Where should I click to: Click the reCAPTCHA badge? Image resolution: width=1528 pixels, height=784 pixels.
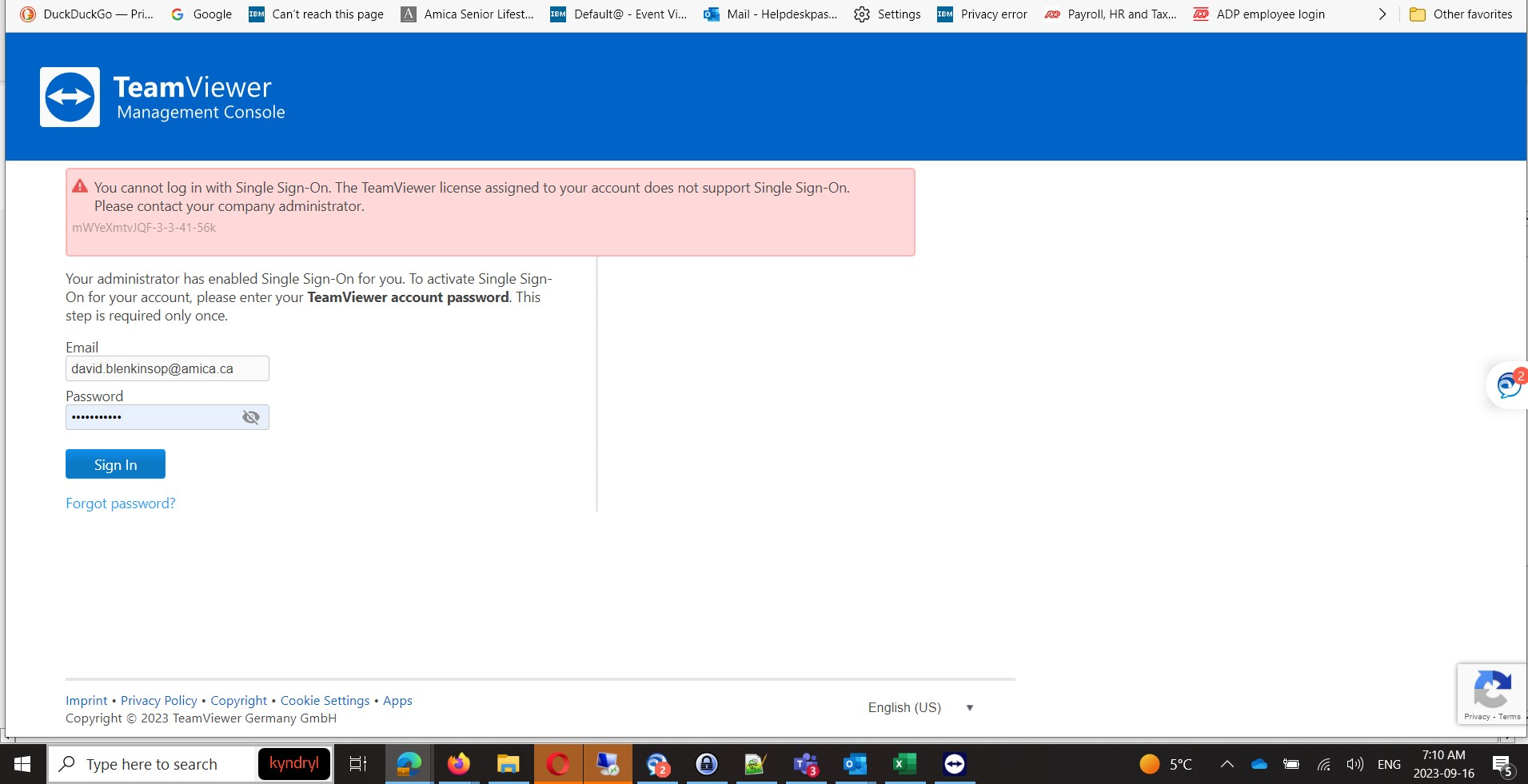pos(1492,694)
